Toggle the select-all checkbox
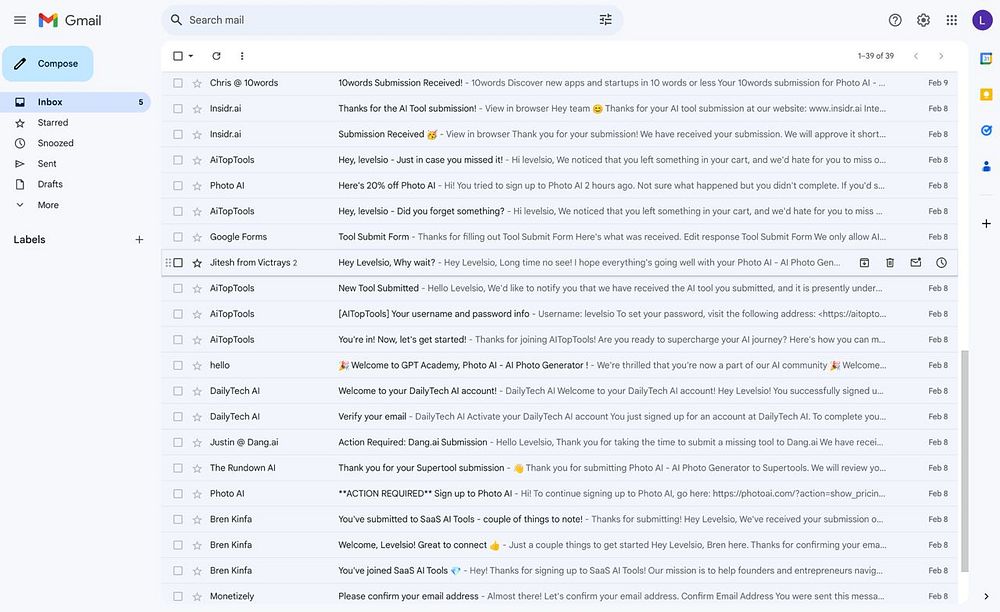Screen dimensions: 1000x612 point(178,56)
